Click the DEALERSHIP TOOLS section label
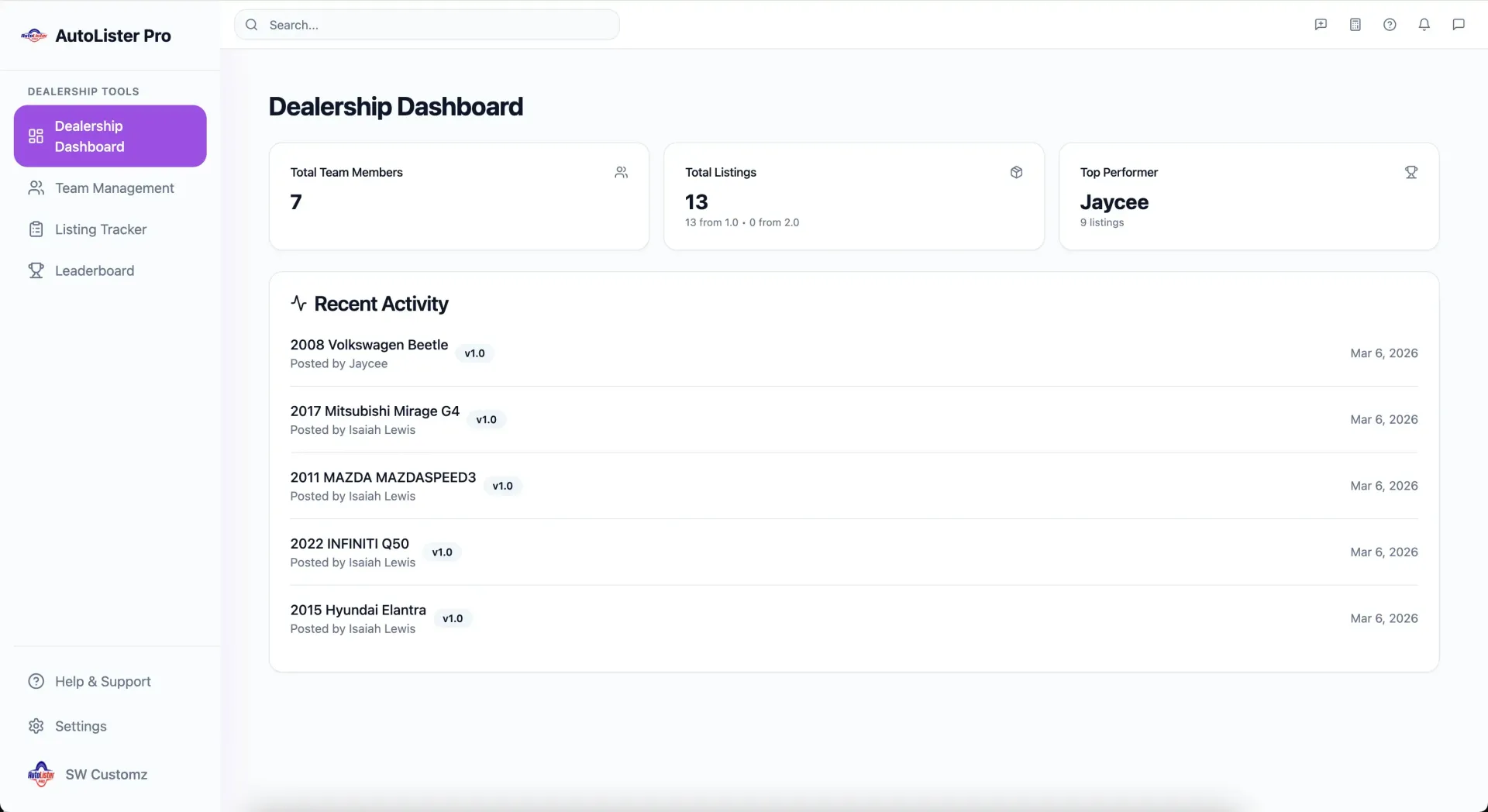 pyautogui.click(x=83, y=91)
